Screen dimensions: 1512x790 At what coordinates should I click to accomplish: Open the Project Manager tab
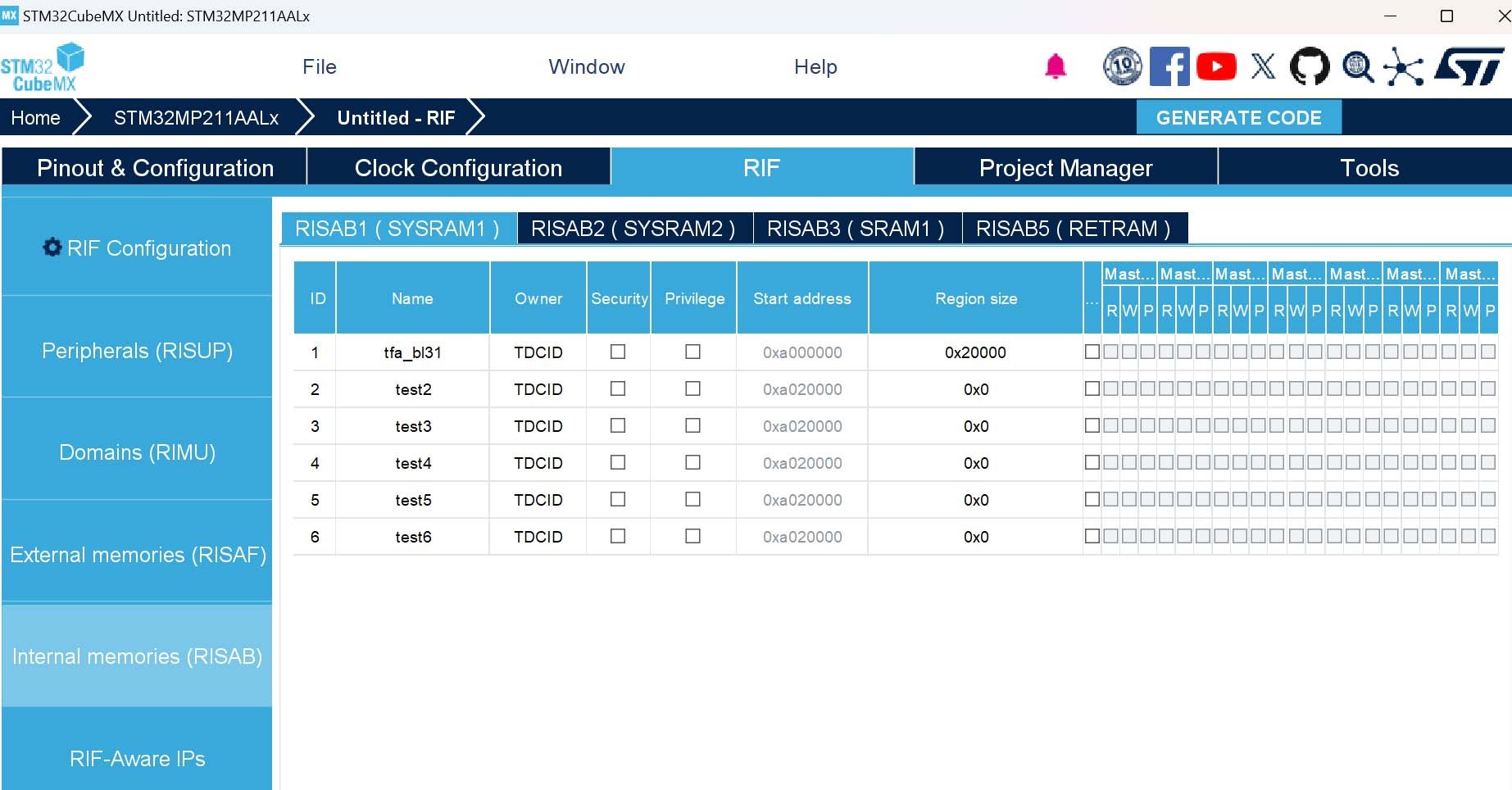[1065, 167]
